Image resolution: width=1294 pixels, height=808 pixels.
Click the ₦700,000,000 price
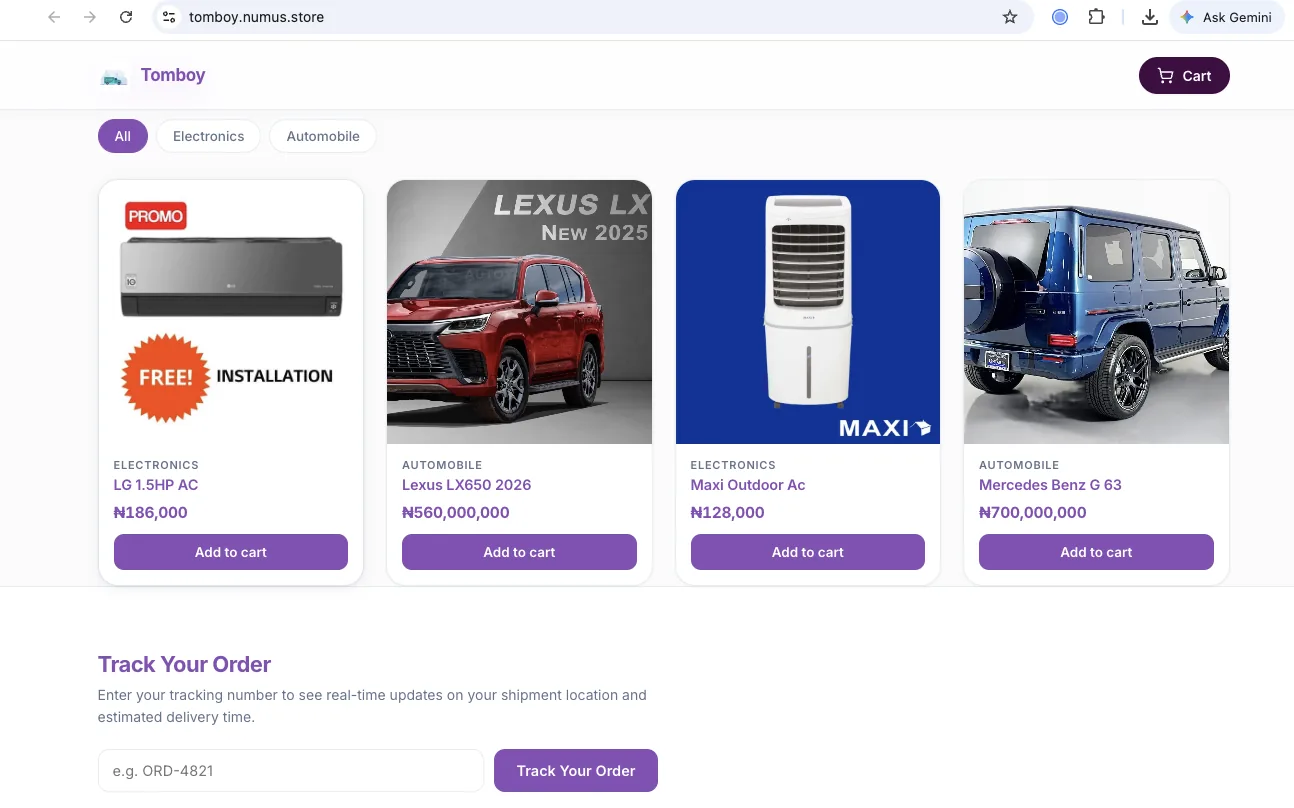click(1033, 513)
